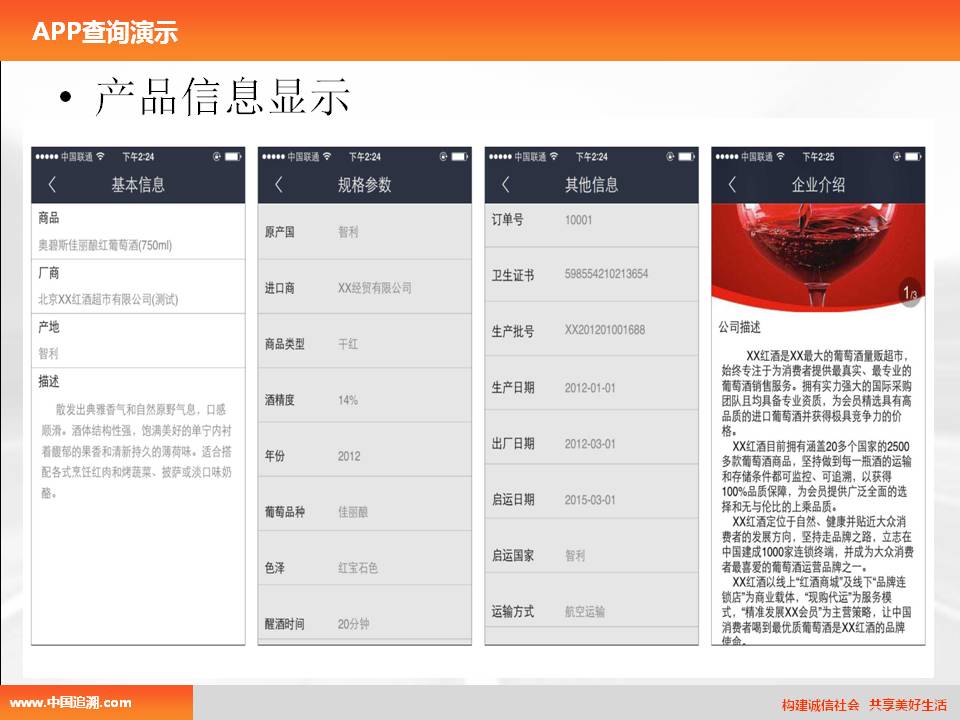This screenshot has height=720, width=960.
Task: Select certificate number 598554210213654
Action: tap(606, 274)
